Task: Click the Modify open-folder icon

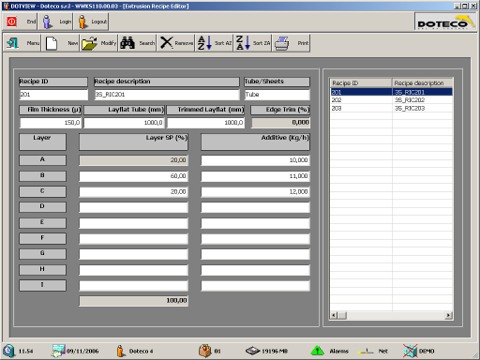Action: tap(89, 43)
